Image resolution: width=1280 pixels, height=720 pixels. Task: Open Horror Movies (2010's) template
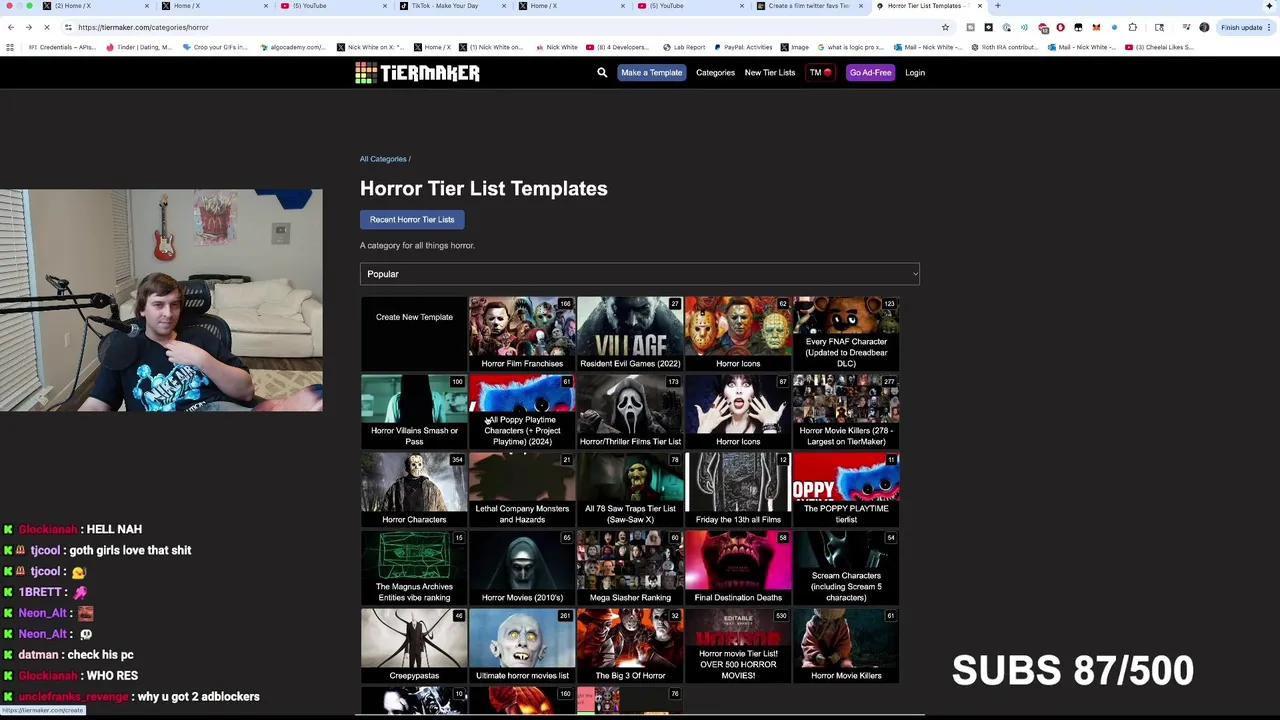click(522, 567)
